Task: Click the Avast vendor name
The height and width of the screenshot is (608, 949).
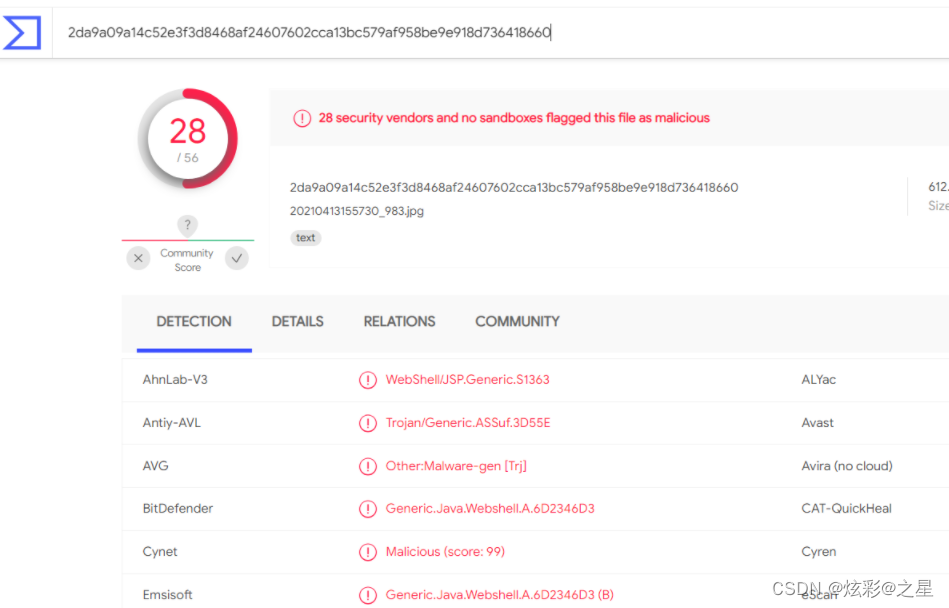Action: tap(817, 423)
